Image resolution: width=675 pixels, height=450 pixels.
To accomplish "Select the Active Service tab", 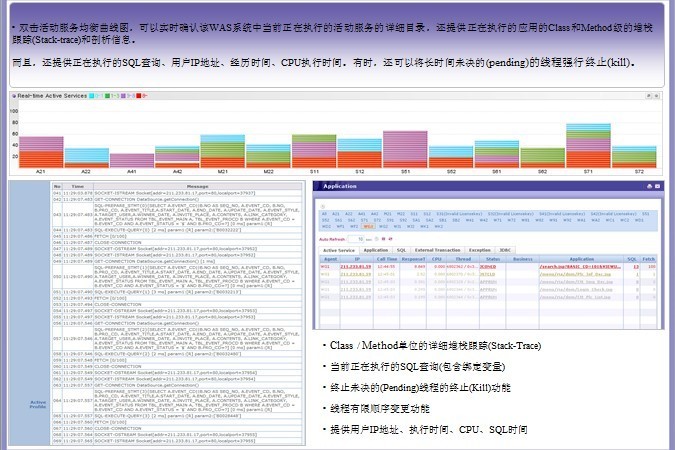I will [x=338, y=250].
